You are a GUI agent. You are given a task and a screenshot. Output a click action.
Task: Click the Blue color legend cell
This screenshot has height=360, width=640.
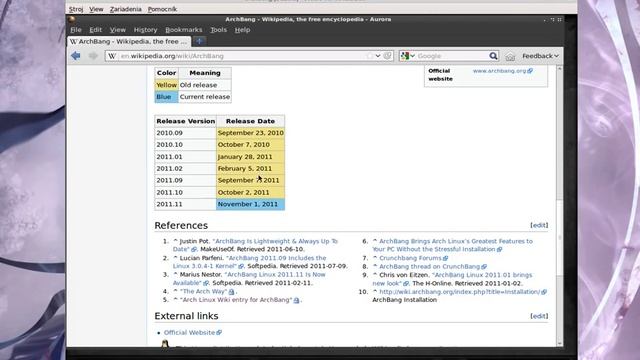point(167,97)
